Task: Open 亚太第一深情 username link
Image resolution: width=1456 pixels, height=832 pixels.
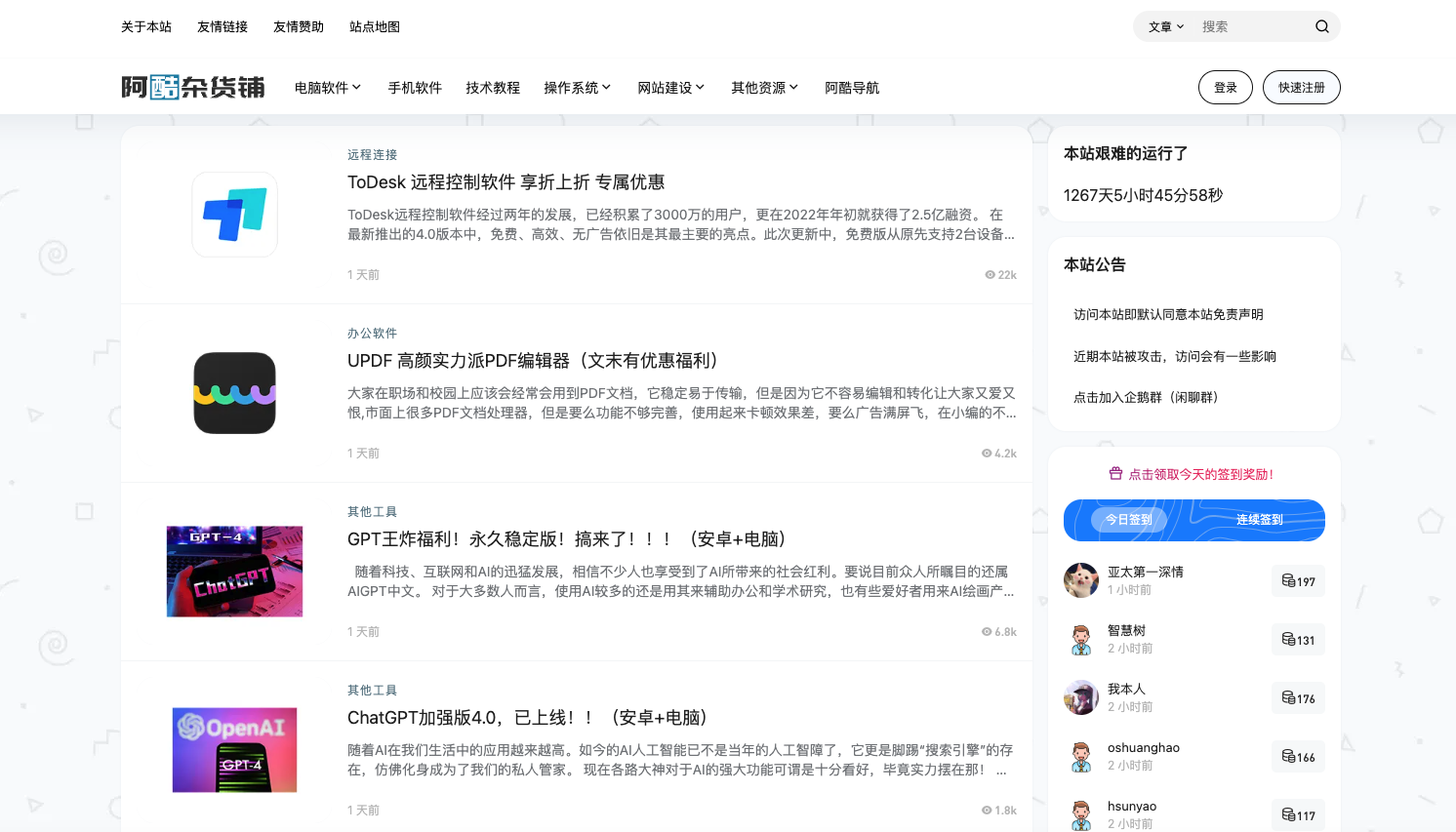Action: [x=1145, y=573]
